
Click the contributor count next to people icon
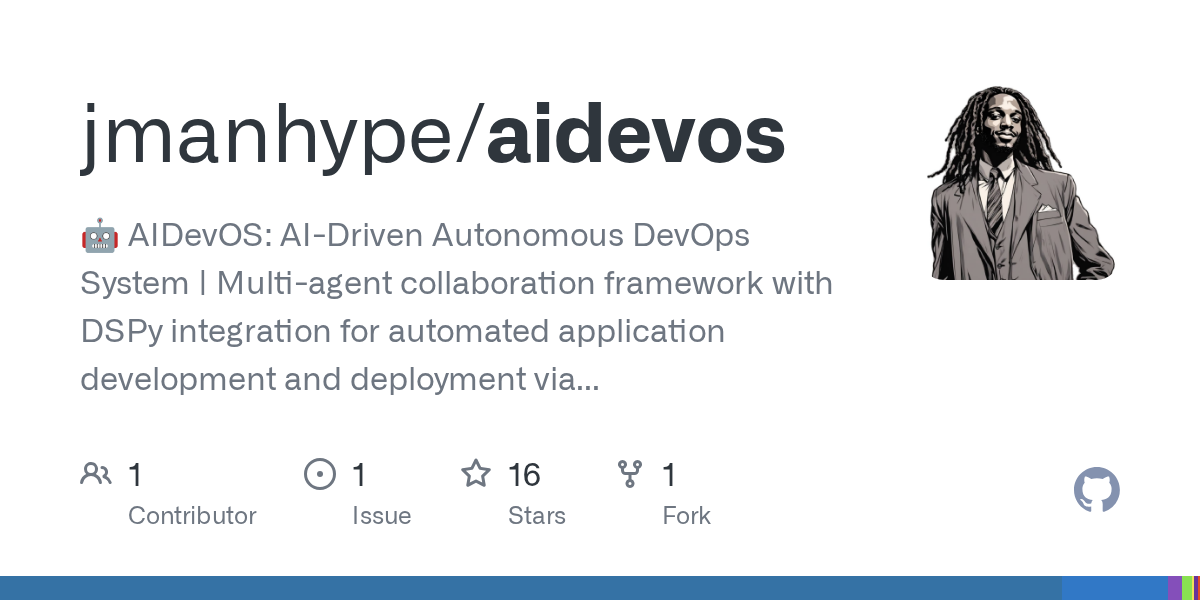pos(135,474)
